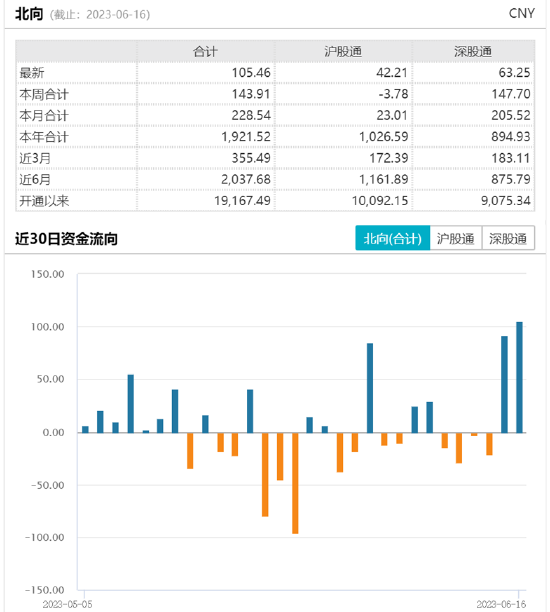Image resolution: width=550 pixels, height=612 pixels.
Task: Click the lowest orange bar near -100
Action: pos(295,483)
